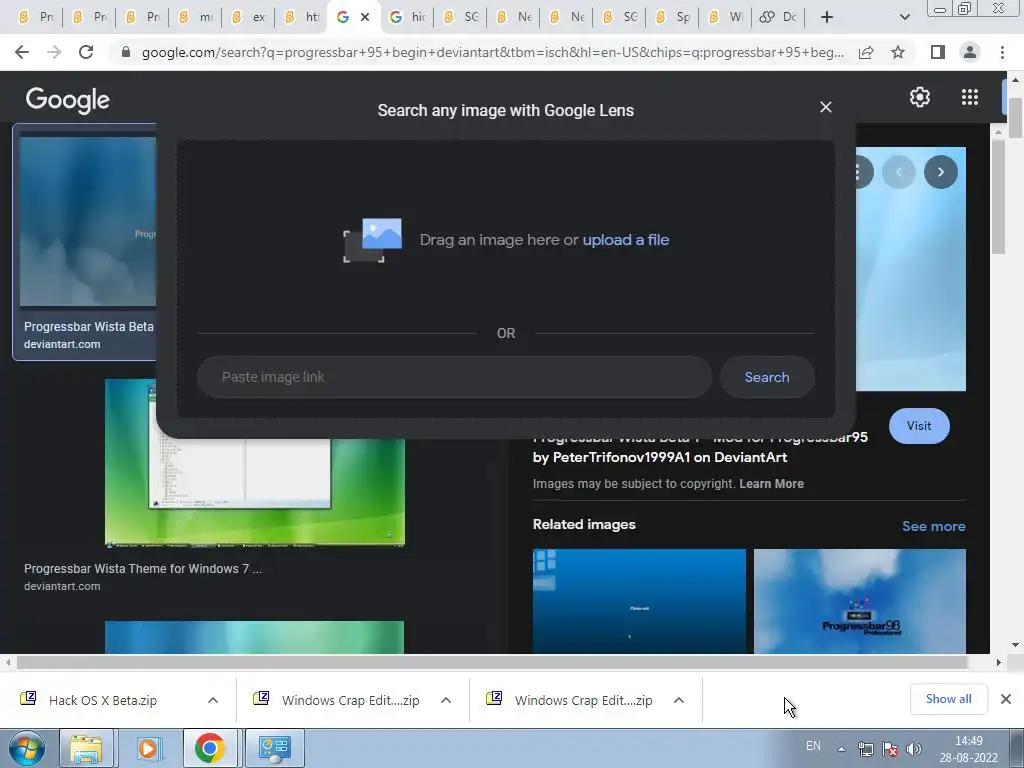This screenshot has height=768, width=1024.
Task: Click the vertical page scrollbar thumb
Action: coord(1015,118)
